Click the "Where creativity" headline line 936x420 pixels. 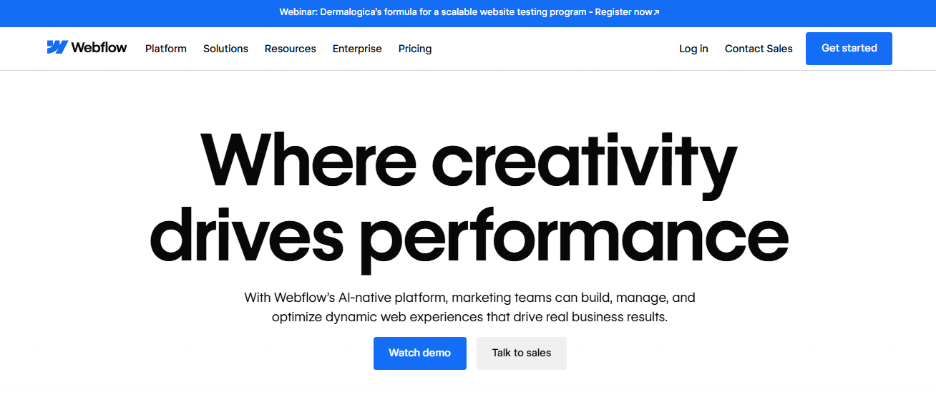[468, 159]
